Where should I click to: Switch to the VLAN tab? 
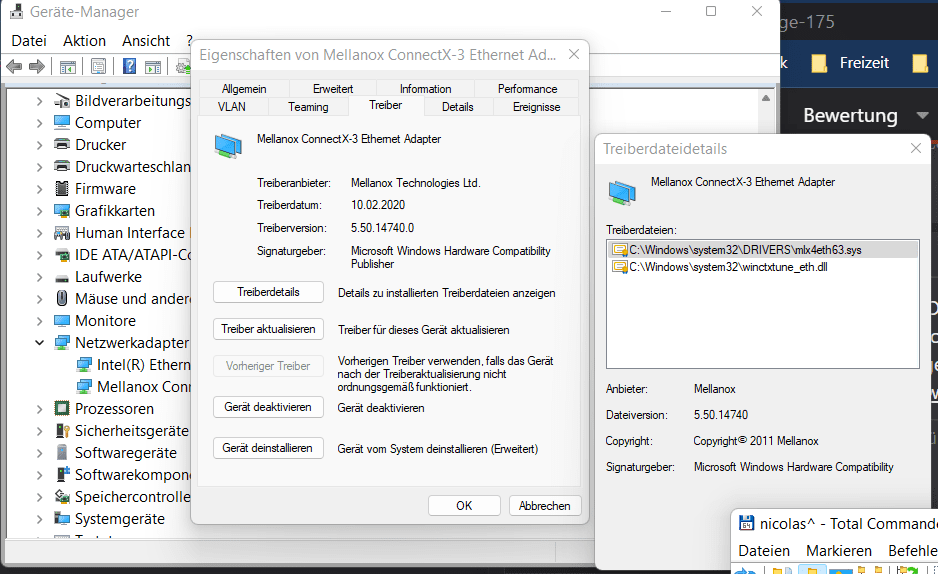tap(232, 106)
